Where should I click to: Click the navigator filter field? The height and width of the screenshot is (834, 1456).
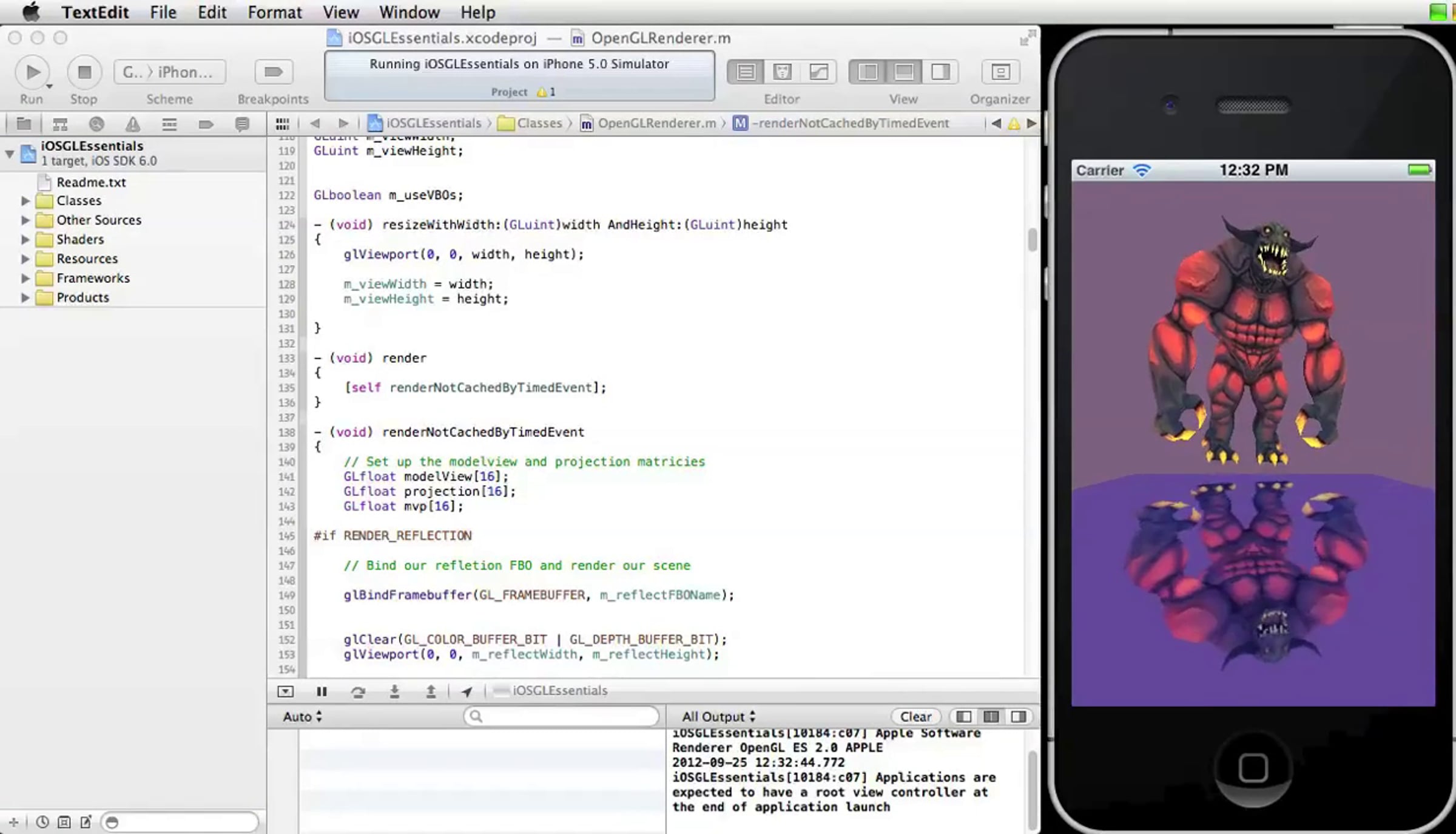(x=180, y=822)
